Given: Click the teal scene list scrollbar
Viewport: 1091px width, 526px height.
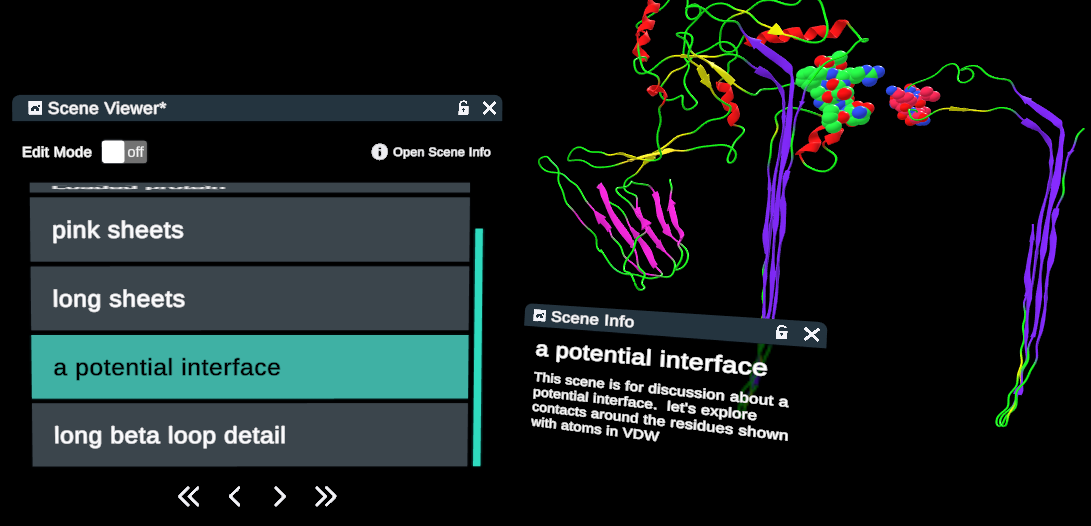Looking at the screenshot, I should pyautogui.click(x=478, y=346).
